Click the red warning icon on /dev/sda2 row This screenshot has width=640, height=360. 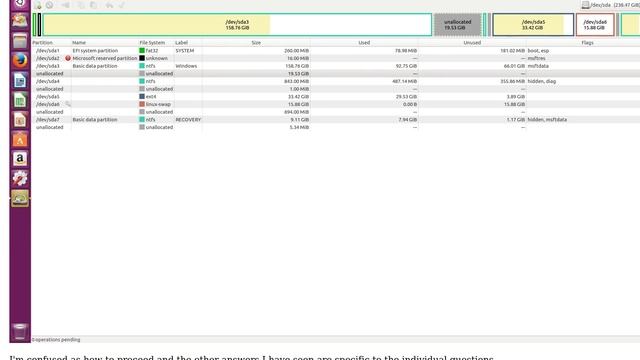coord(68,58)
